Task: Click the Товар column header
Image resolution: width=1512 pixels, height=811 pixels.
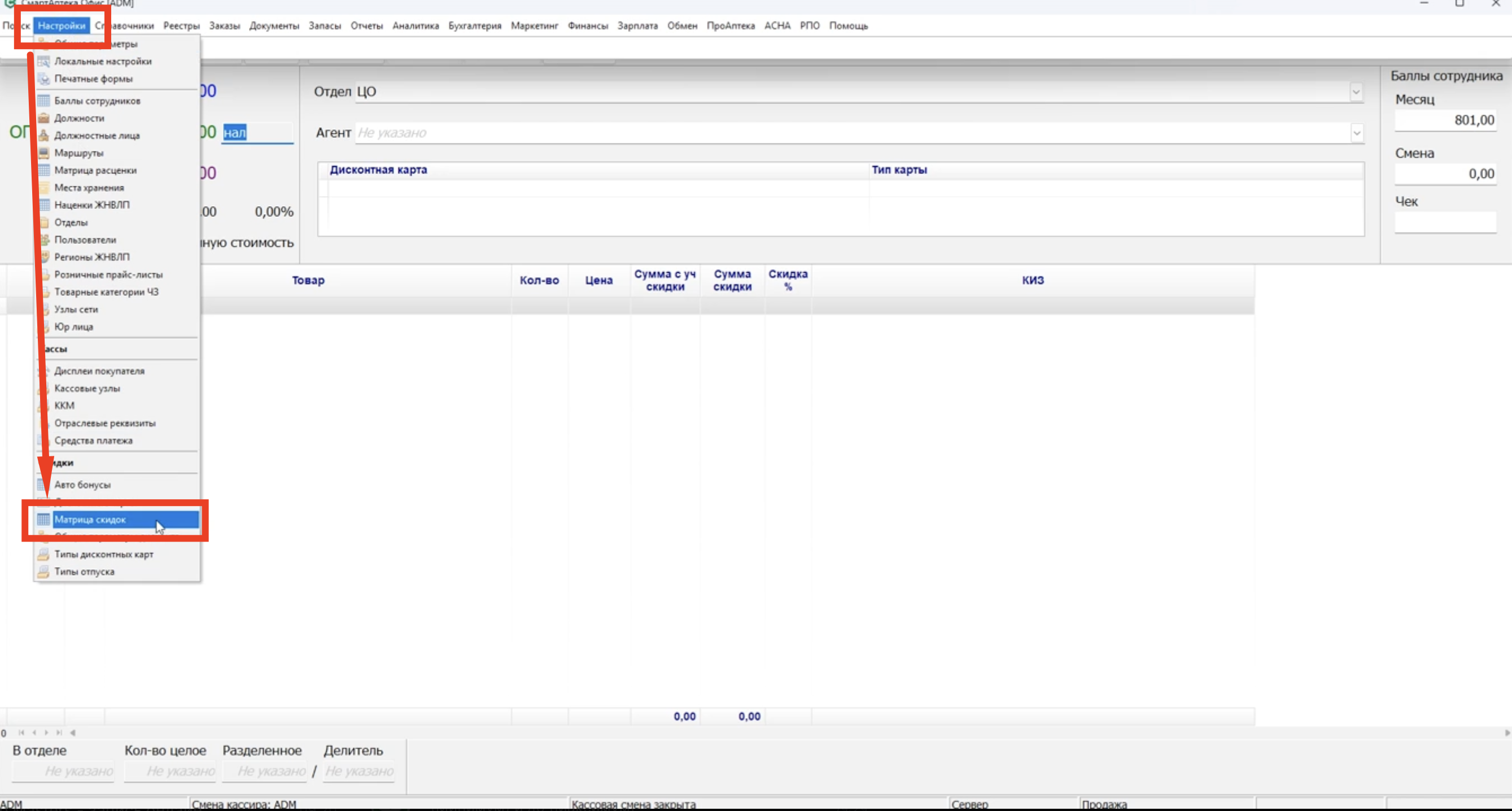Action: pyautogui.click(x=308, y=281)
